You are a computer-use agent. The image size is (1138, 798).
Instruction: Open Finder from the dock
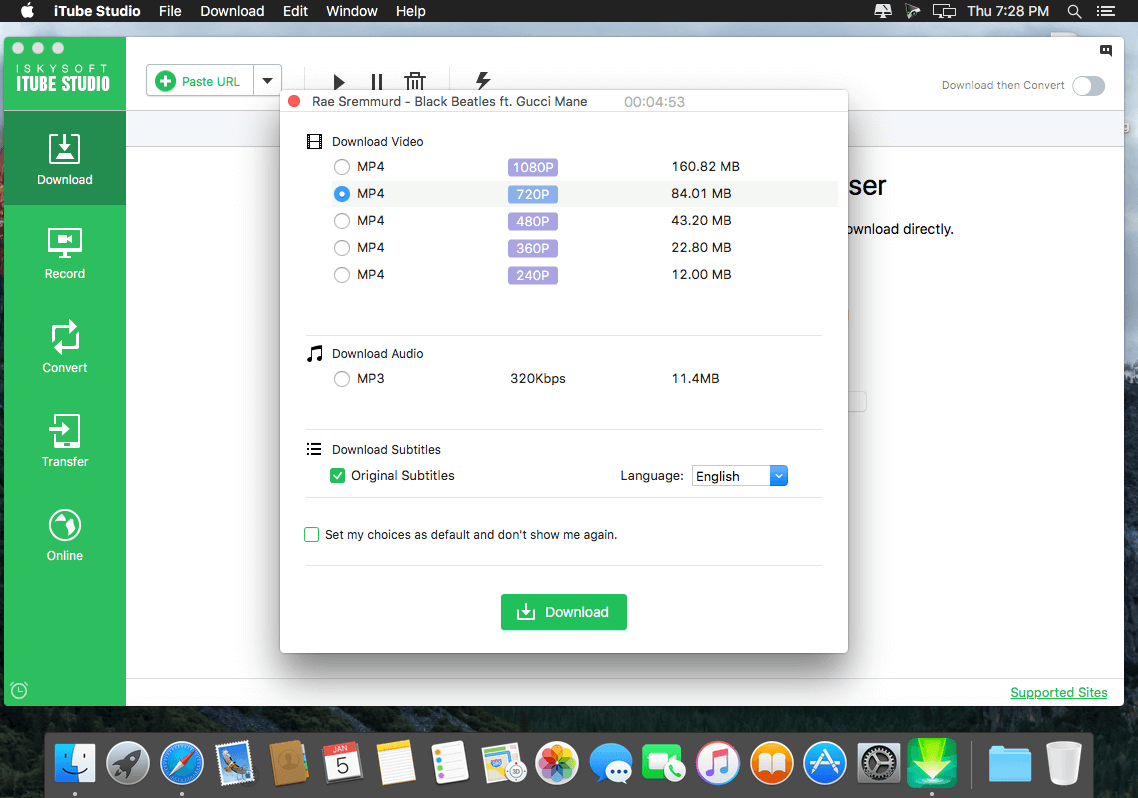(75, 763)
